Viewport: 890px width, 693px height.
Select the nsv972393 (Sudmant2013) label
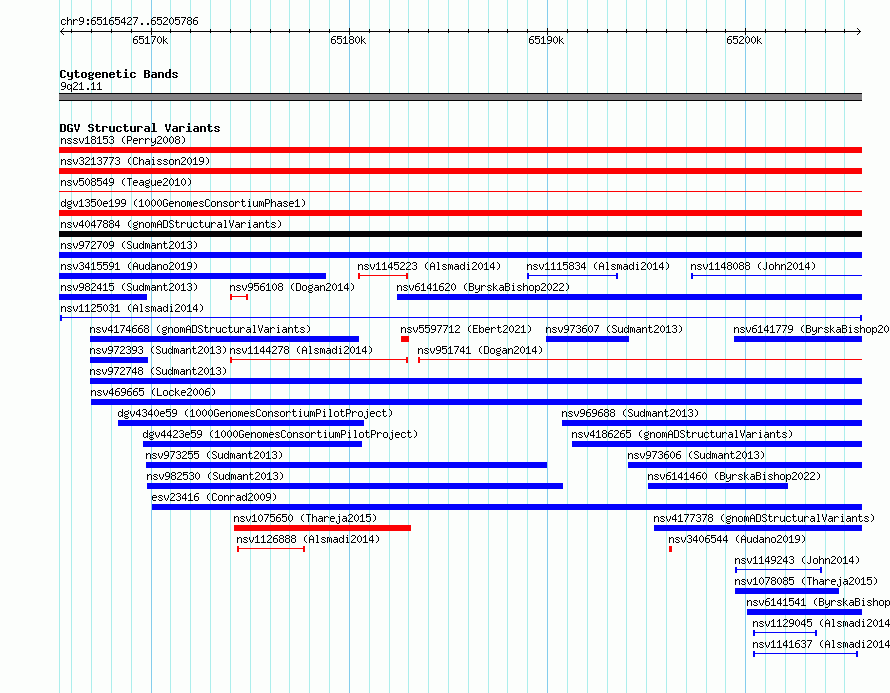coord(158,350)
